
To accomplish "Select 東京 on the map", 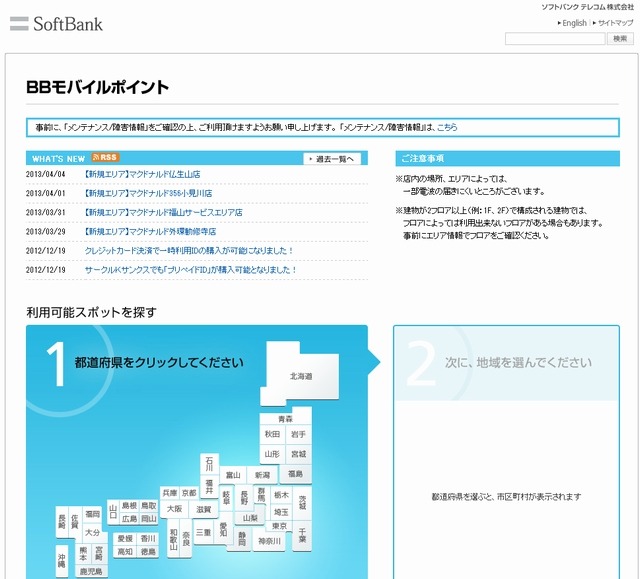I will point(280,526).
